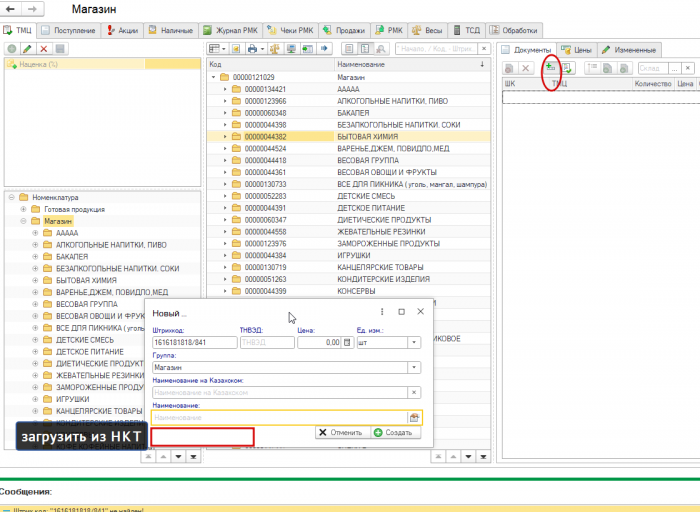Expand the БАКАЛЕЯ row in the center table
Screen dimensions: 700x512
[x=225, y=113]
